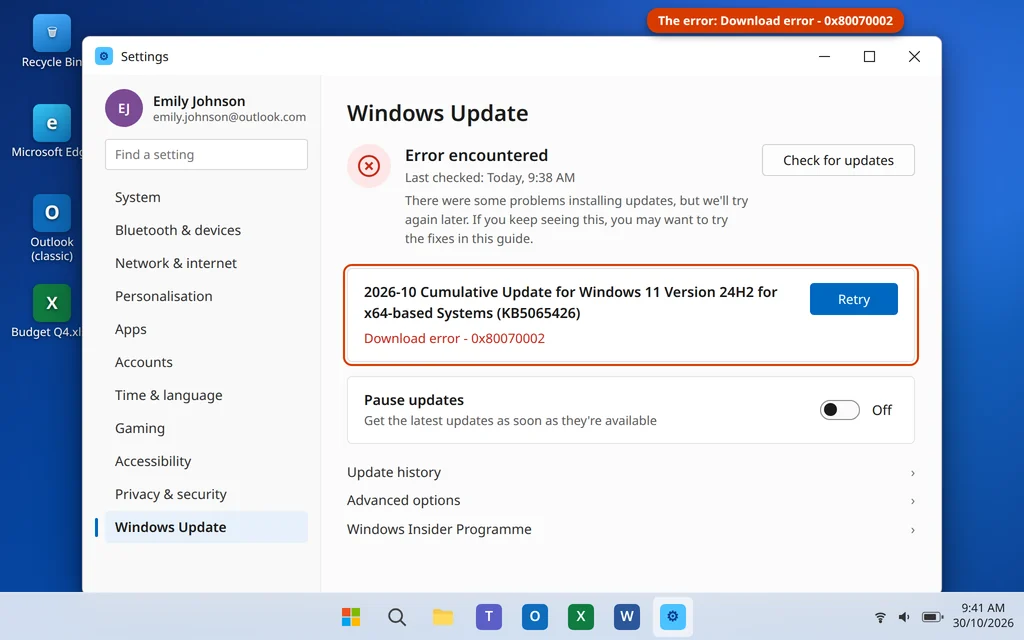
Task: Click the clock showing 9:41 AM
Action: click(x=983, y=608)
